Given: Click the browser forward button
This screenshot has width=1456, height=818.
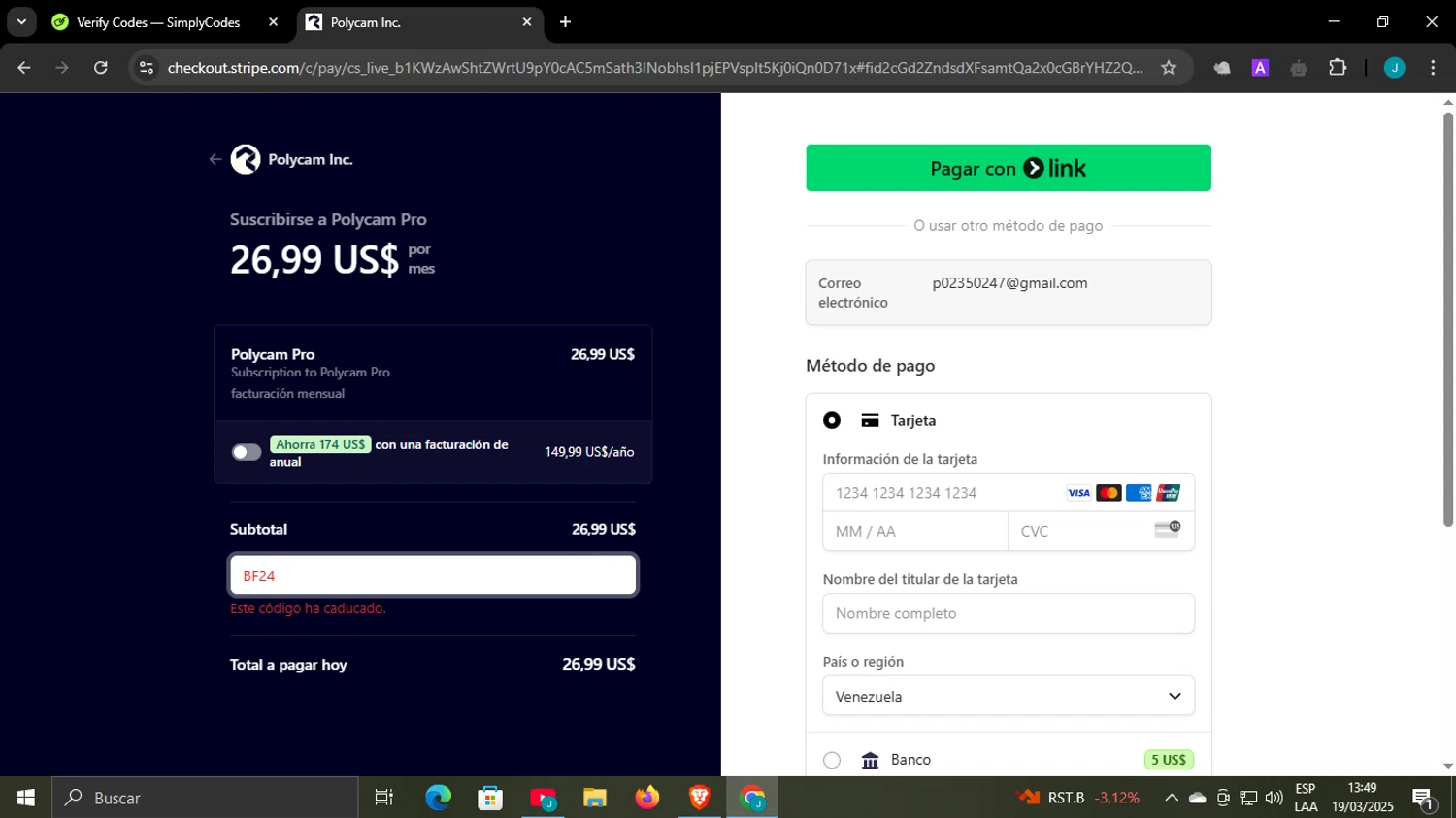Looking at the screenshot, I should click(62, 68).
